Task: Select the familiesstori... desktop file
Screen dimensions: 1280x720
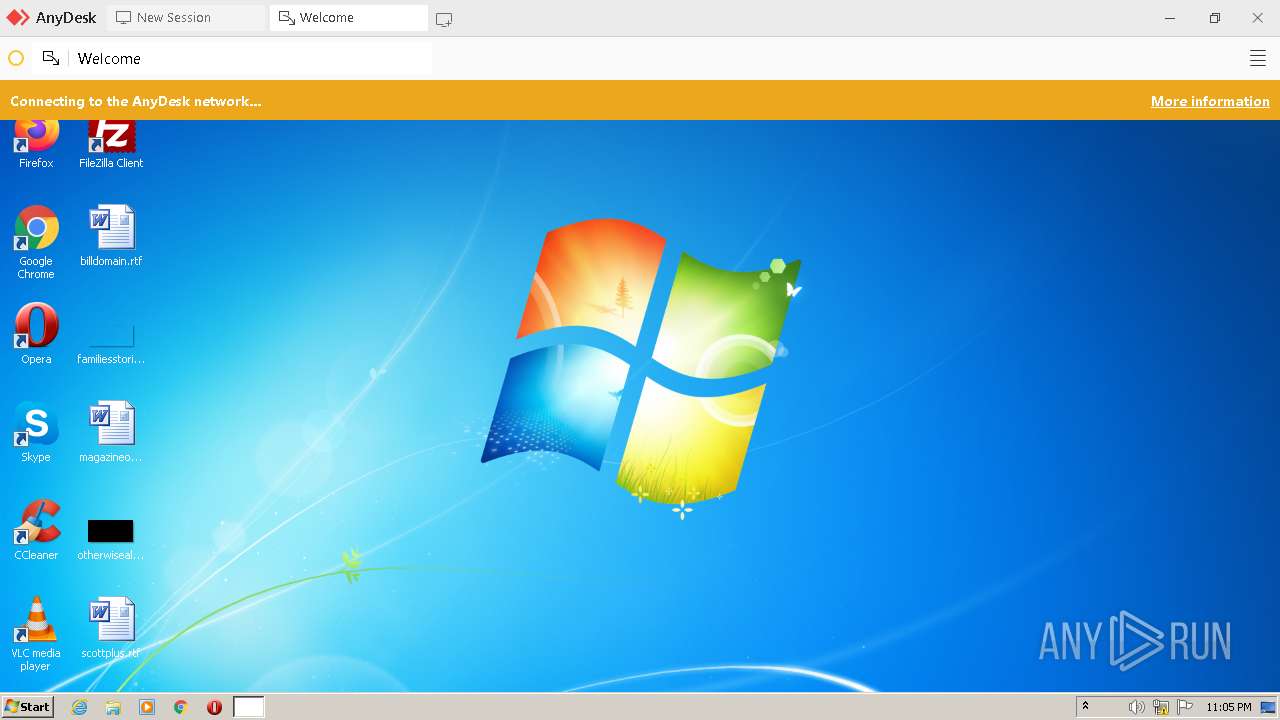Action: pyautogui.click(x=111, y=342)
